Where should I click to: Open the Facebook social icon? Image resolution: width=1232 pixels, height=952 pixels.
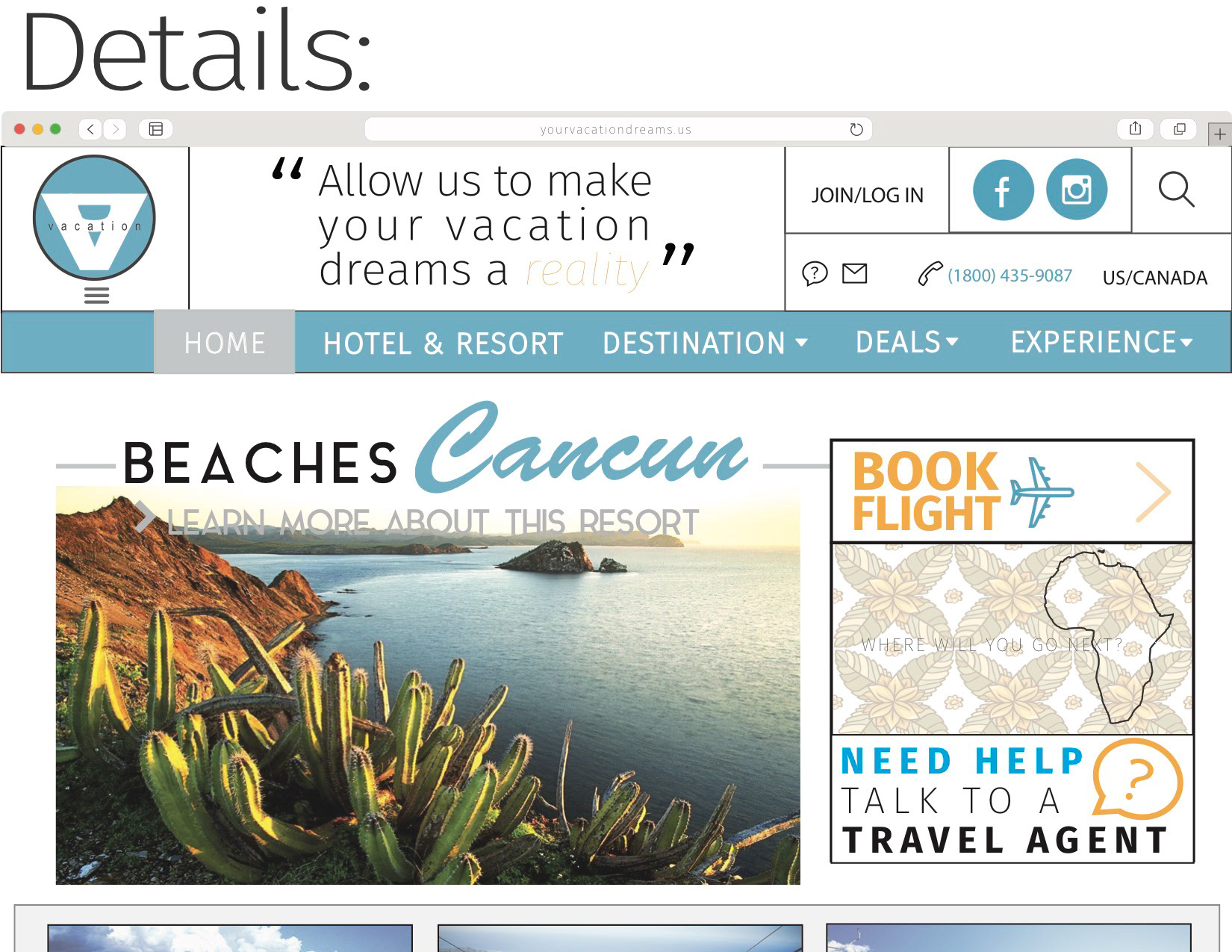[1003, 190]
